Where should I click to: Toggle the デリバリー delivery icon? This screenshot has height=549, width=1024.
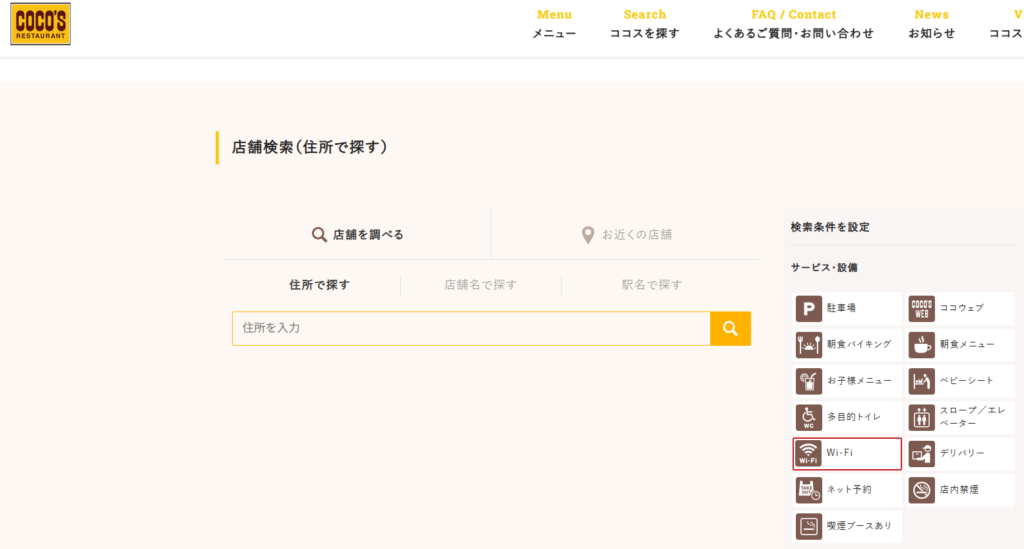click(x=921, y=454)
